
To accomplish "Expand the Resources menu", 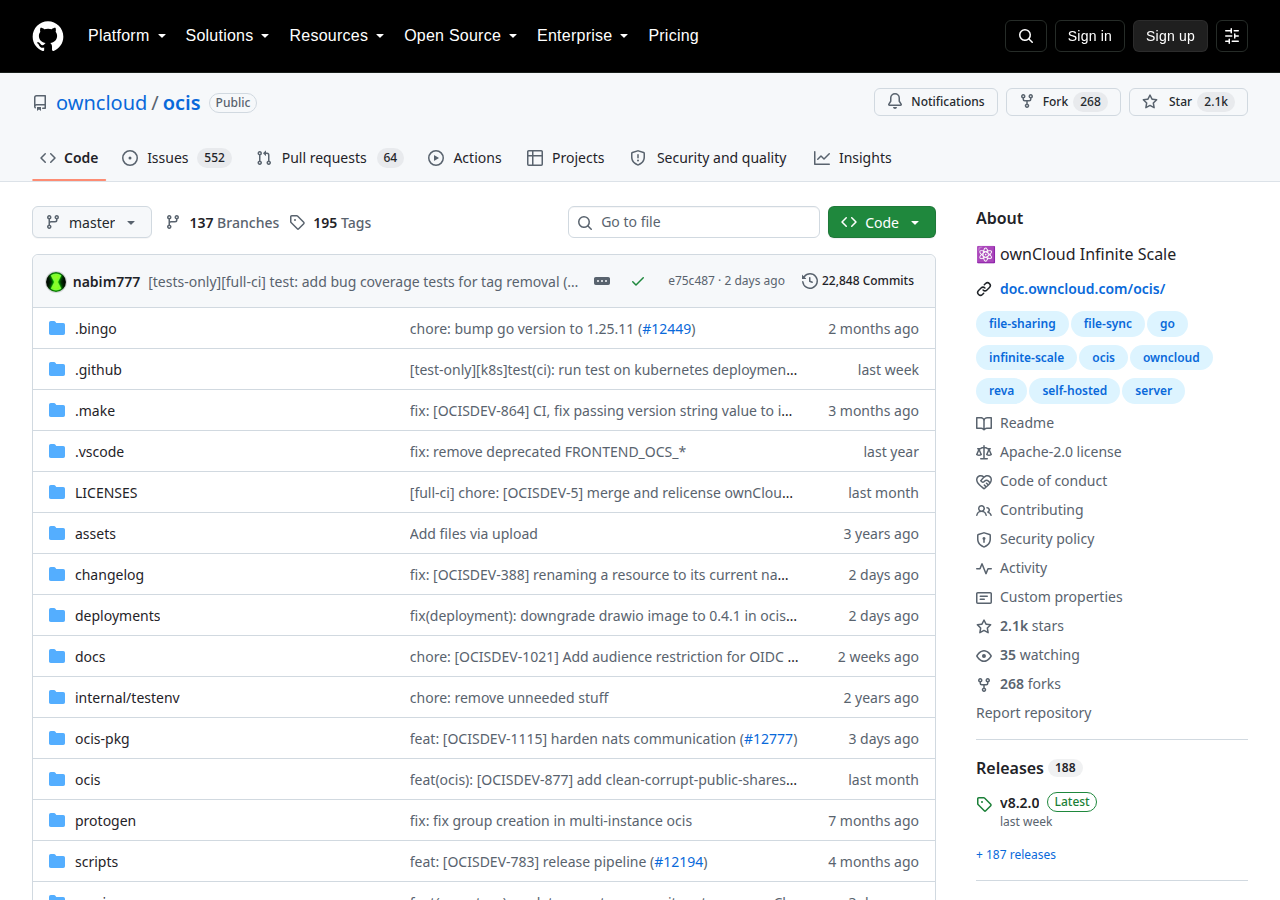I will tap(337, 36).
